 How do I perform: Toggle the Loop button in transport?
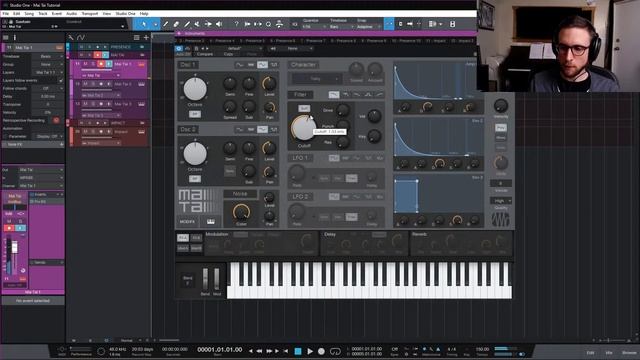[335, 351]
